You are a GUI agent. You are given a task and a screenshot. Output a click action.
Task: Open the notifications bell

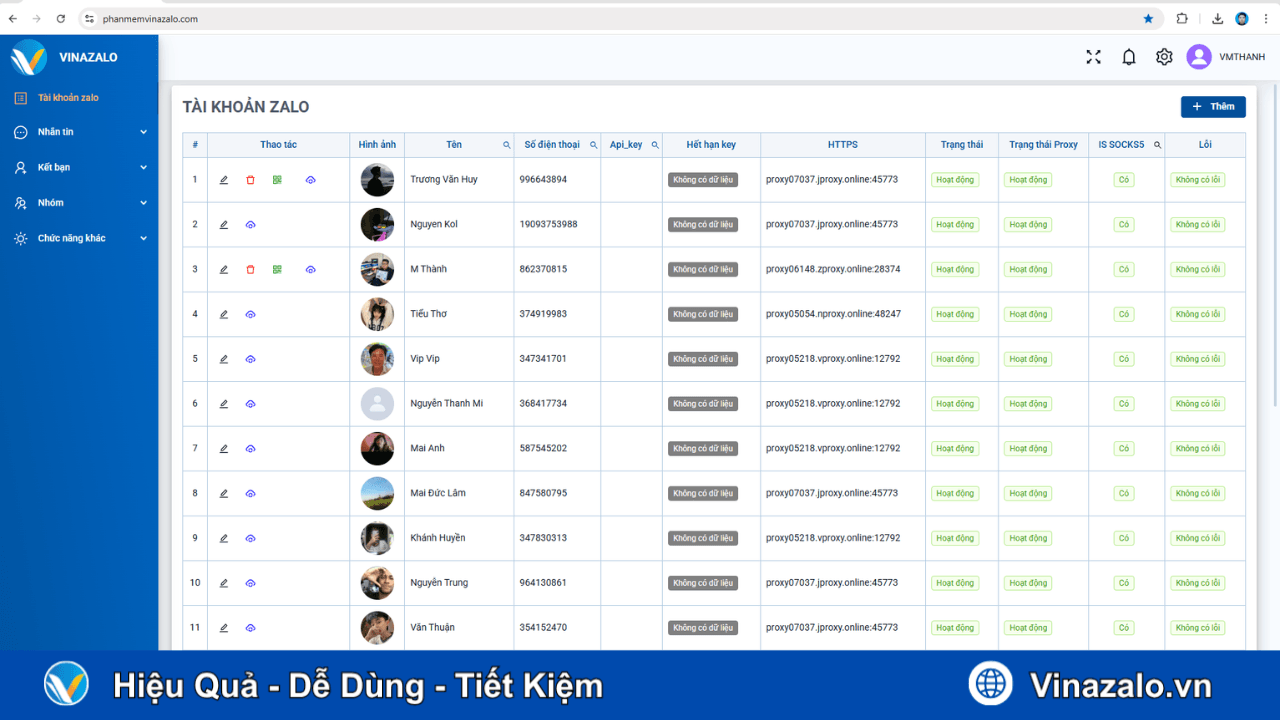click(x=1128, y=57)
